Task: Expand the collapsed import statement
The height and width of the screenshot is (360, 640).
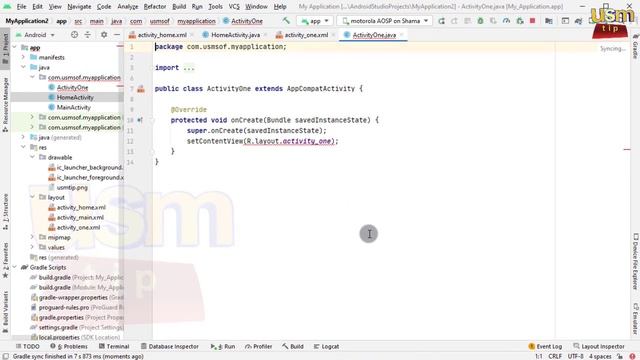Action: click(x=189, y=68)
